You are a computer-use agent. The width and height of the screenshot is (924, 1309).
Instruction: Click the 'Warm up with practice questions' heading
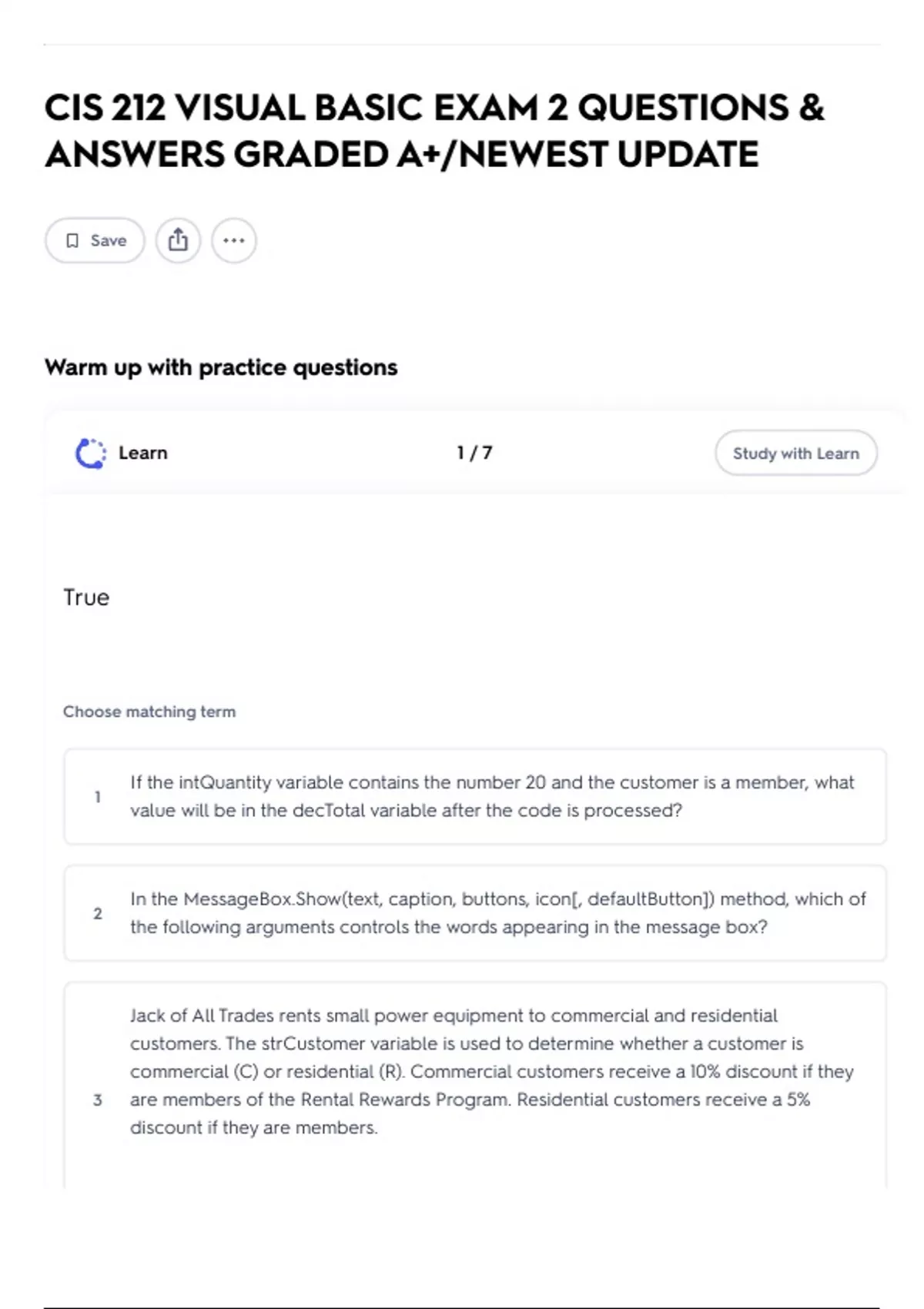221,367
